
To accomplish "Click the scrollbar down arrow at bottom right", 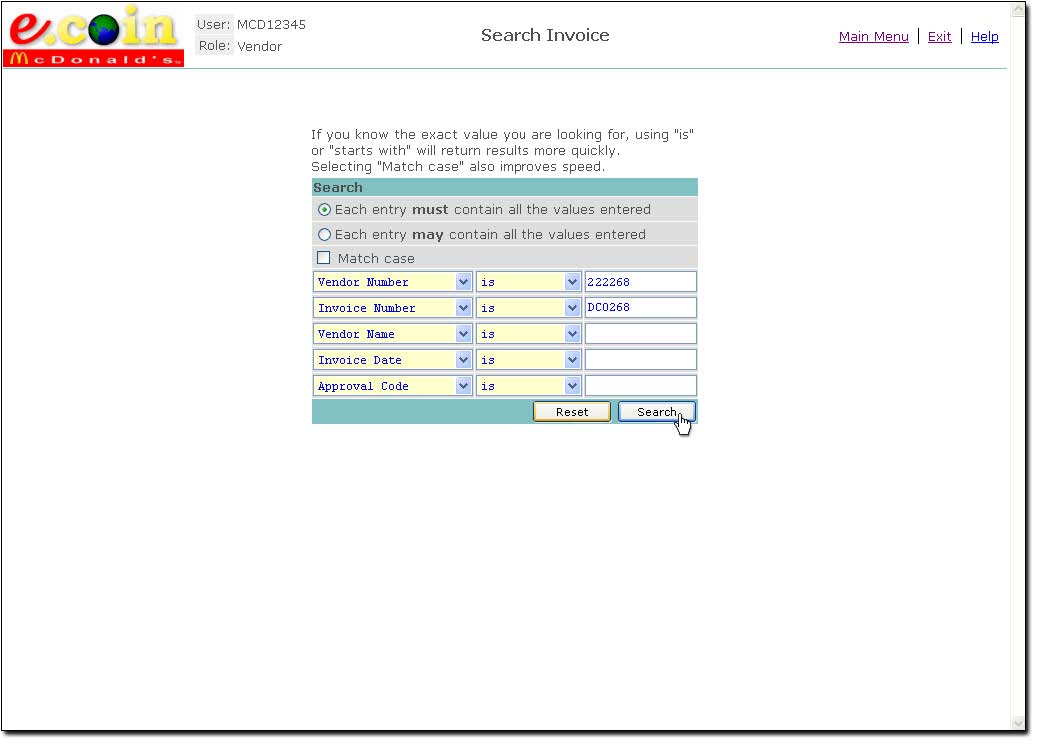I will (x=1018, y=723).
